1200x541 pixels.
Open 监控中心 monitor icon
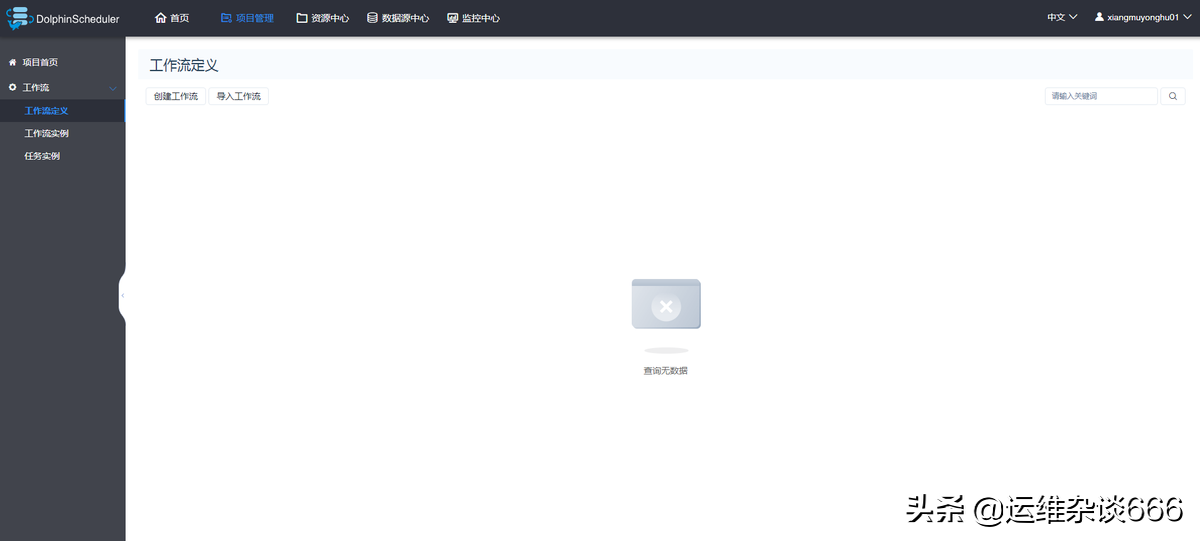click(x=453, y=18)
